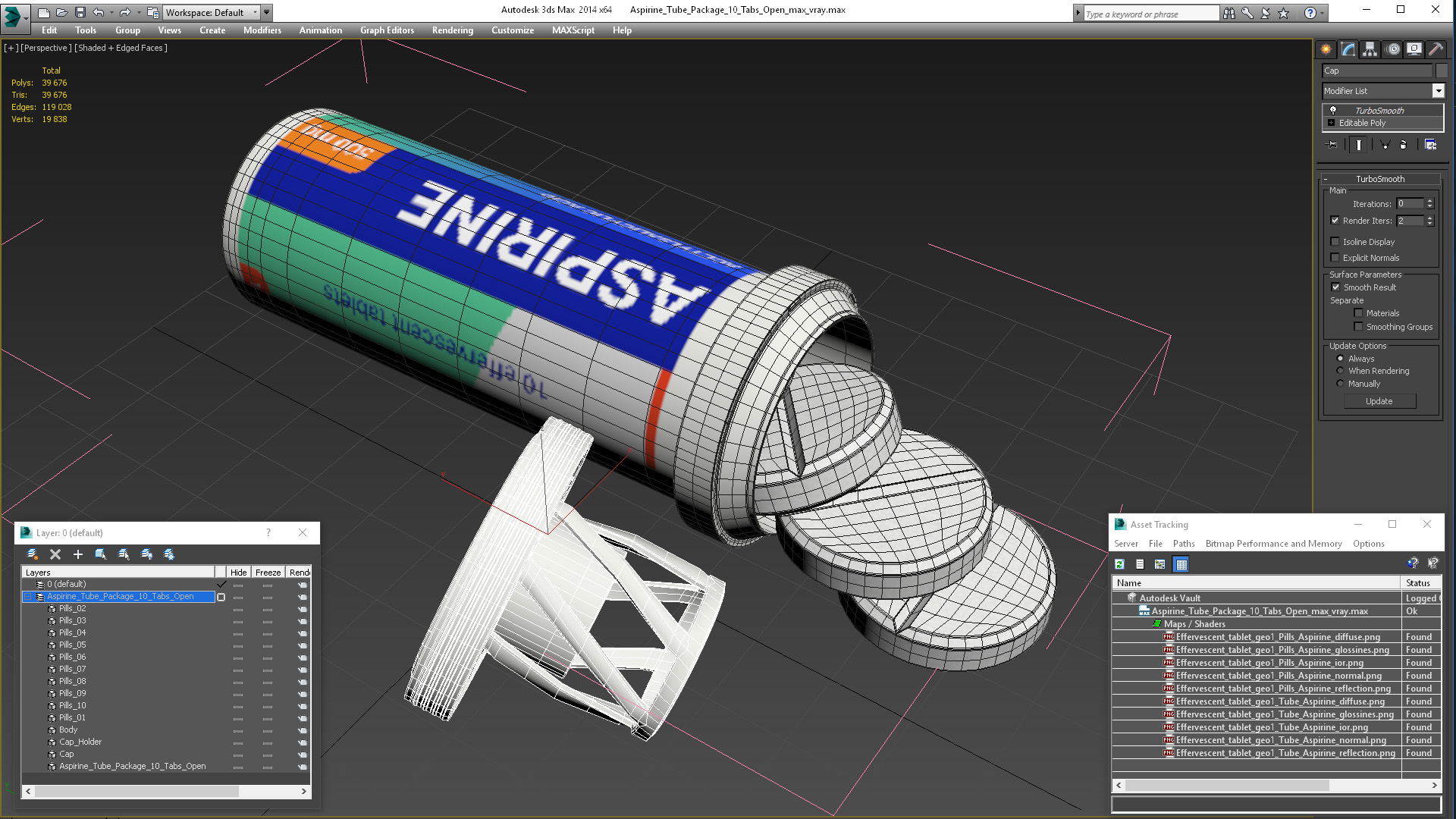Switch Asset Tracking to Tree View icon
The image size is (1456, 819).
click(x=1160, y=564)
